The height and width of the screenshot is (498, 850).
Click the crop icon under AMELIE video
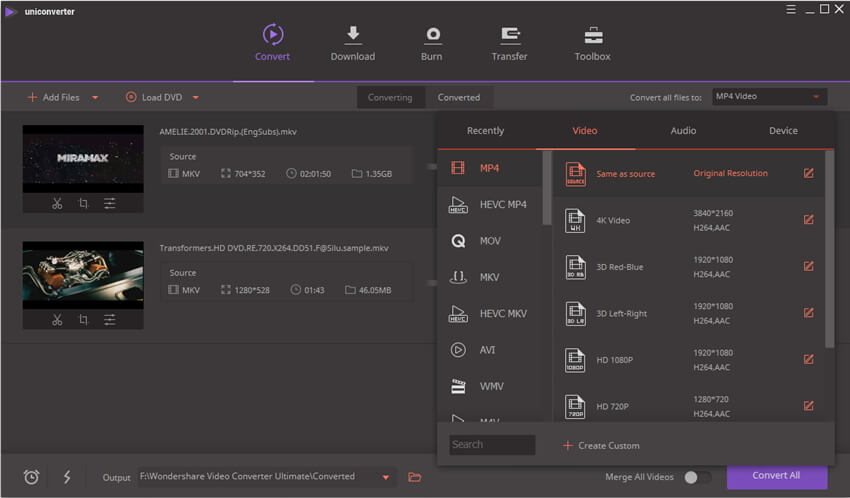point(83,203)
